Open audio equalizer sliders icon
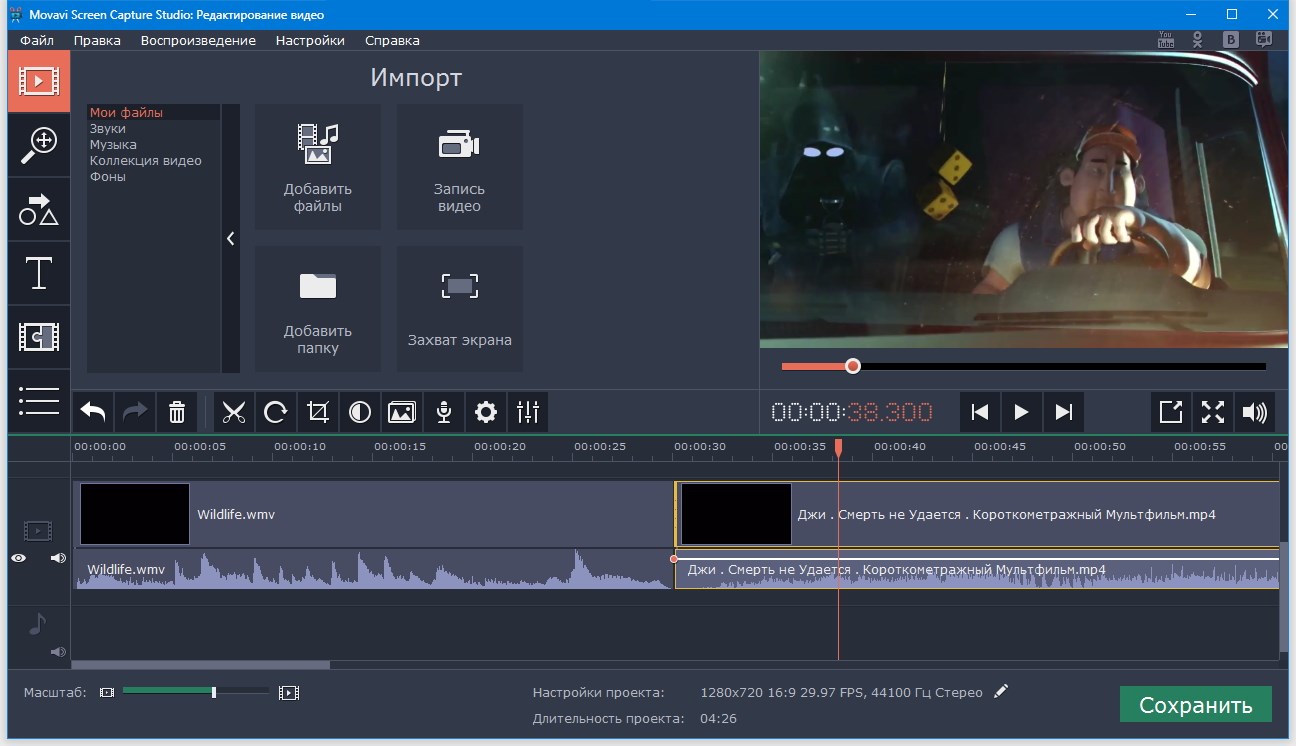1296x746 pixels. tap(528, 411)
